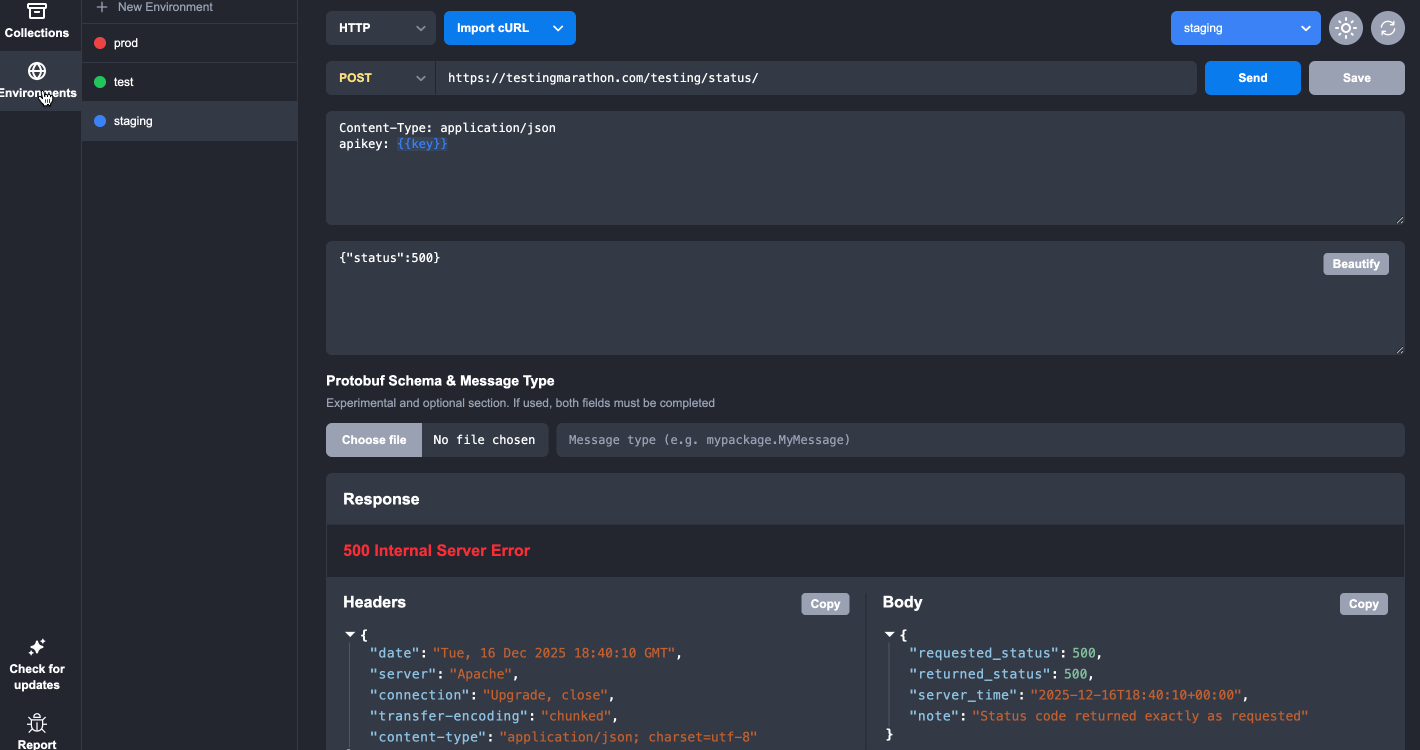Screen dimensions: 1420x750
Task: Expand the Import cURL dropdown arrow
Action: pos(558,28)
